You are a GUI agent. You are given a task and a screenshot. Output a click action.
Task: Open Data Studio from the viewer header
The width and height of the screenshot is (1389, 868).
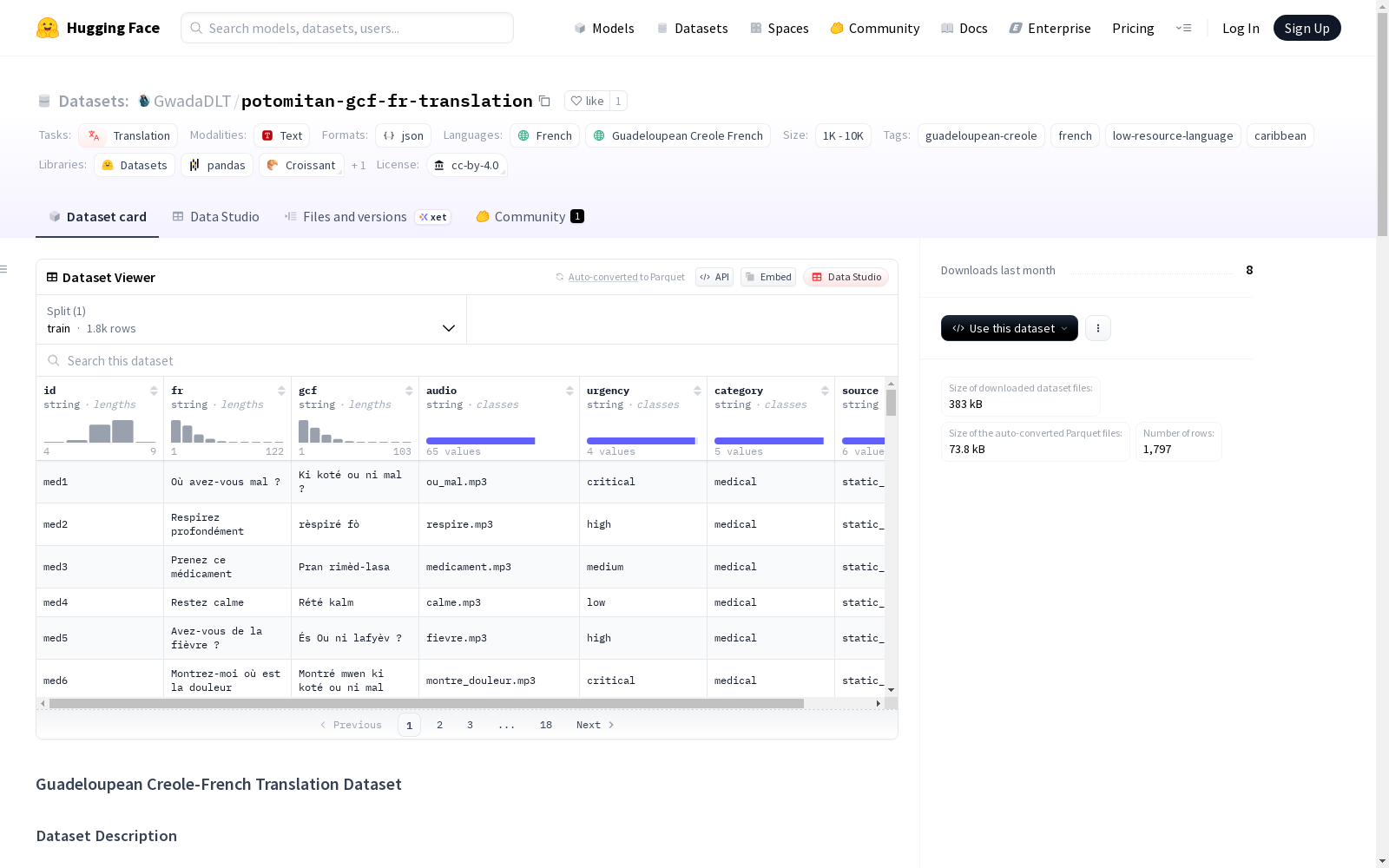[x=846, y=277]
